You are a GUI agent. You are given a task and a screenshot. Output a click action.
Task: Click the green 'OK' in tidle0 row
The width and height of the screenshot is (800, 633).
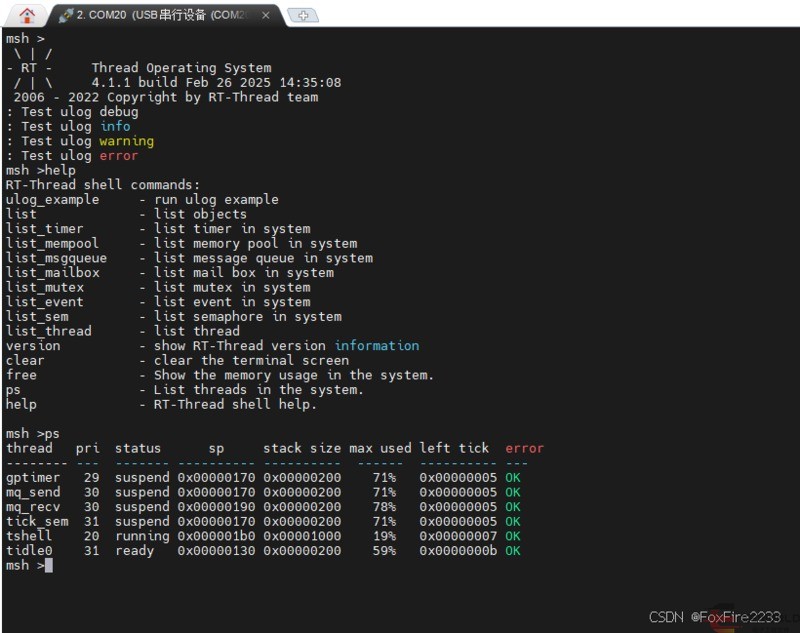pos(513,551)
